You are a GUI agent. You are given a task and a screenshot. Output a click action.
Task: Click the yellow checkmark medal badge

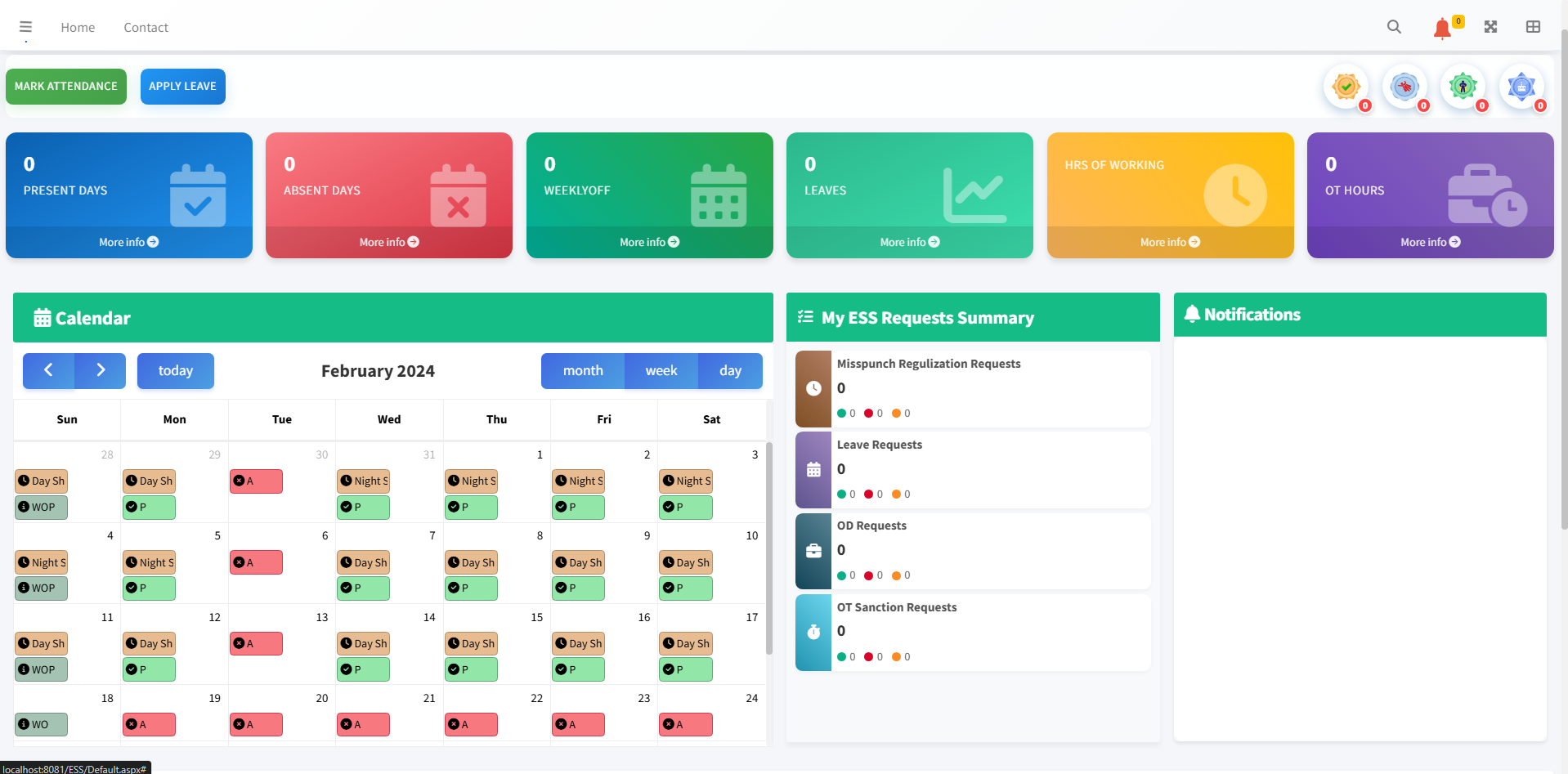pos(1346,86)
